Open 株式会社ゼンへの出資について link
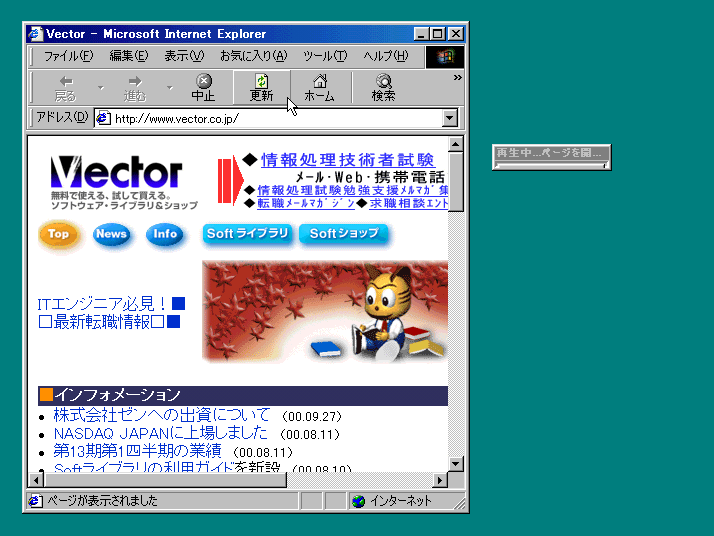 point(162,415)
